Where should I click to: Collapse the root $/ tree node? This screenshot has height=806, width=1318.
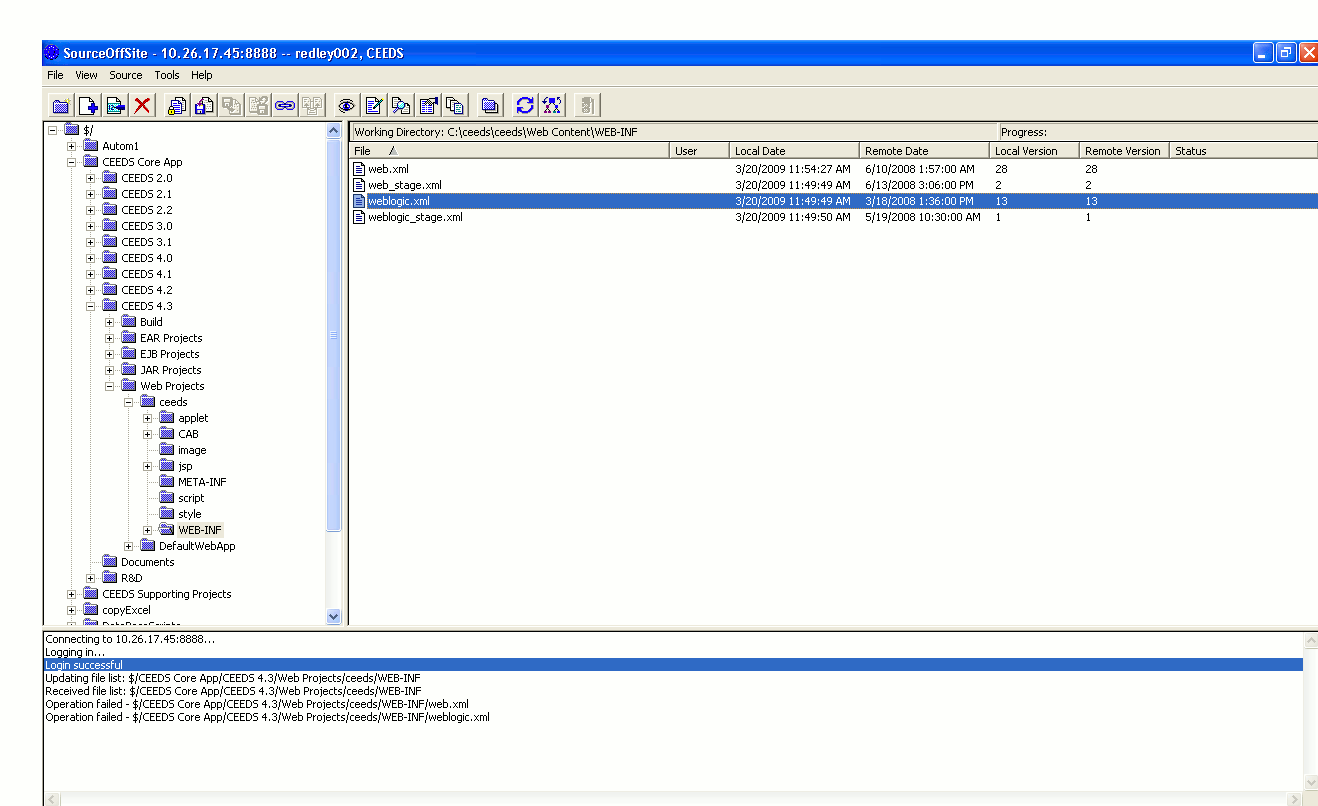pyautogui.click(x=52, y=130)
